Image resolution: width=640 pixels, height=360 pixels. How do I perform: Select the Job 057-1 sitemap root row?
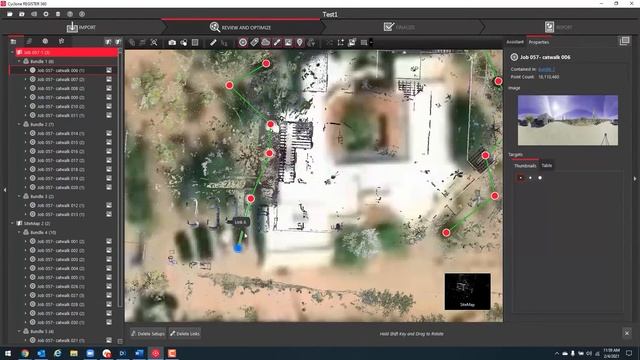(x=66, y=52)
